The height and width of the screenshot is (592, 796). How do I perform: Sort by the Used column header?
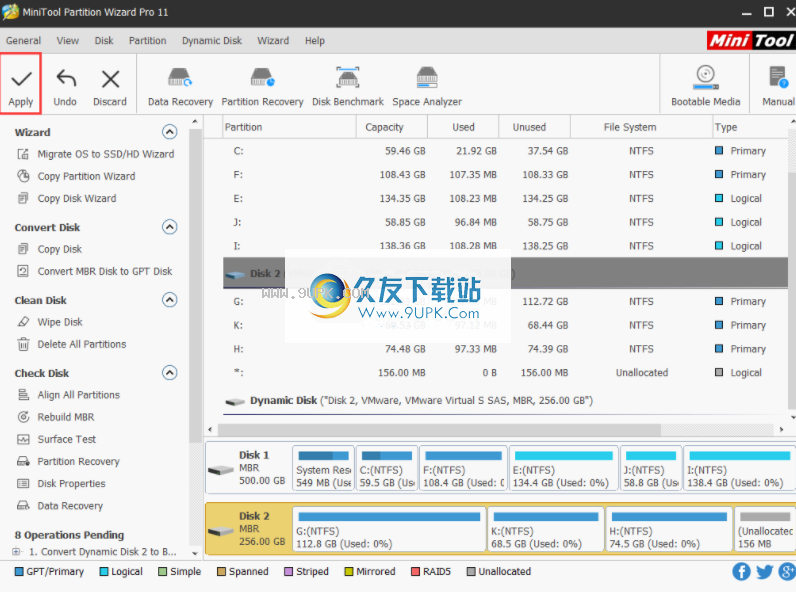point(463,127)
